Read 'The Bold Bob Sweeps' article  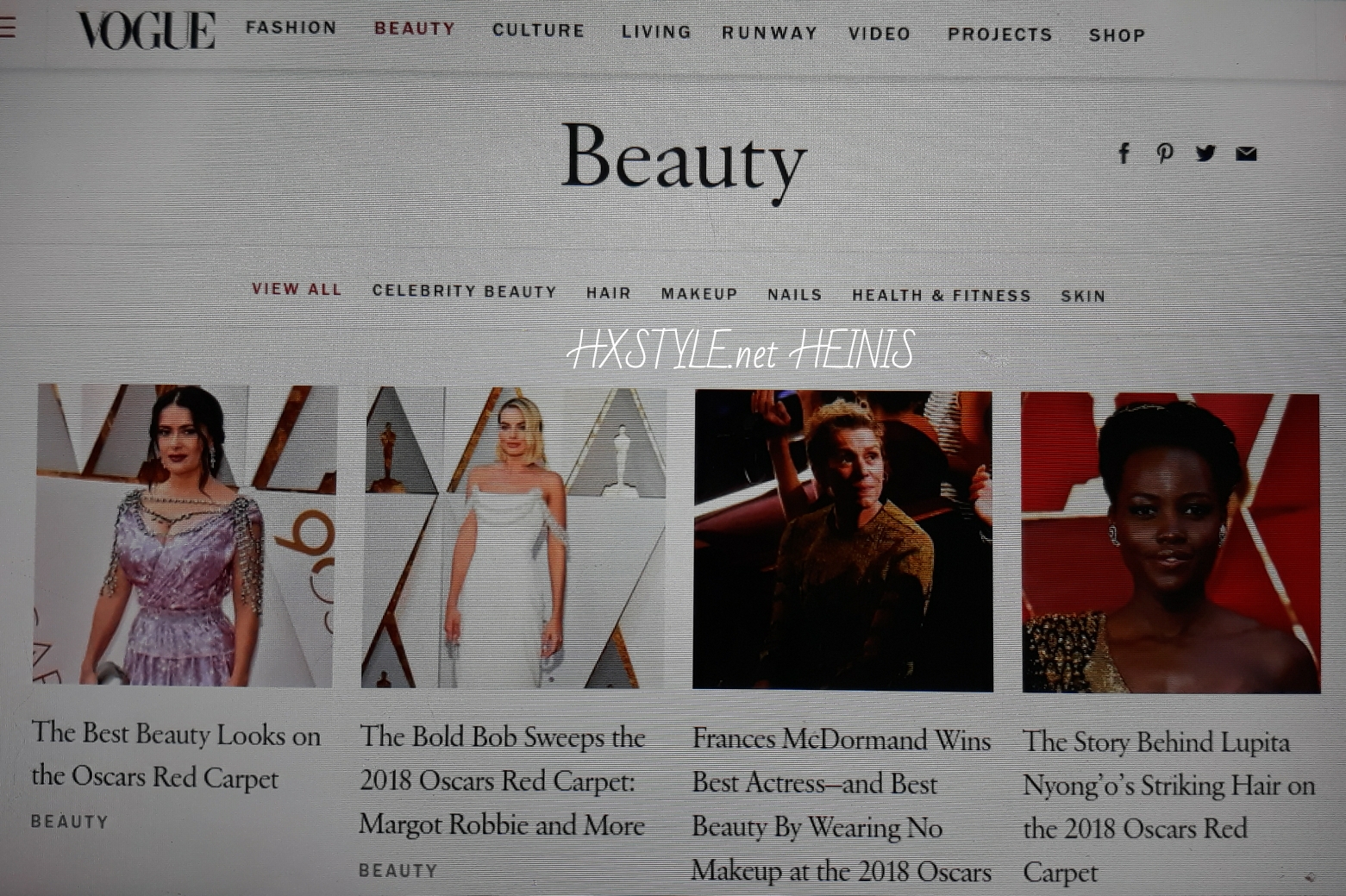click(503, 780)
